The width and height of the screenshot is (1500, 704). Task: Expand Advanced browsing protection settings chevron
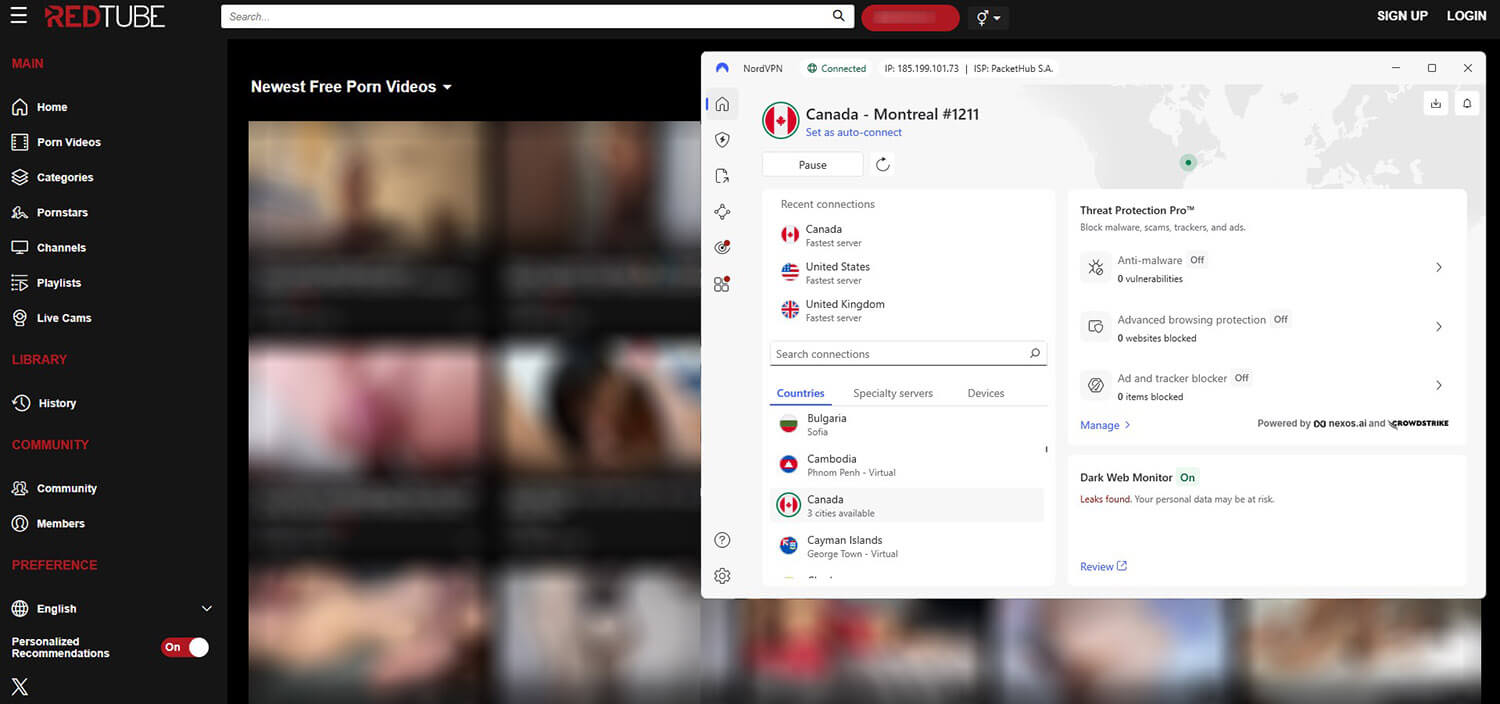[1438, 326]
